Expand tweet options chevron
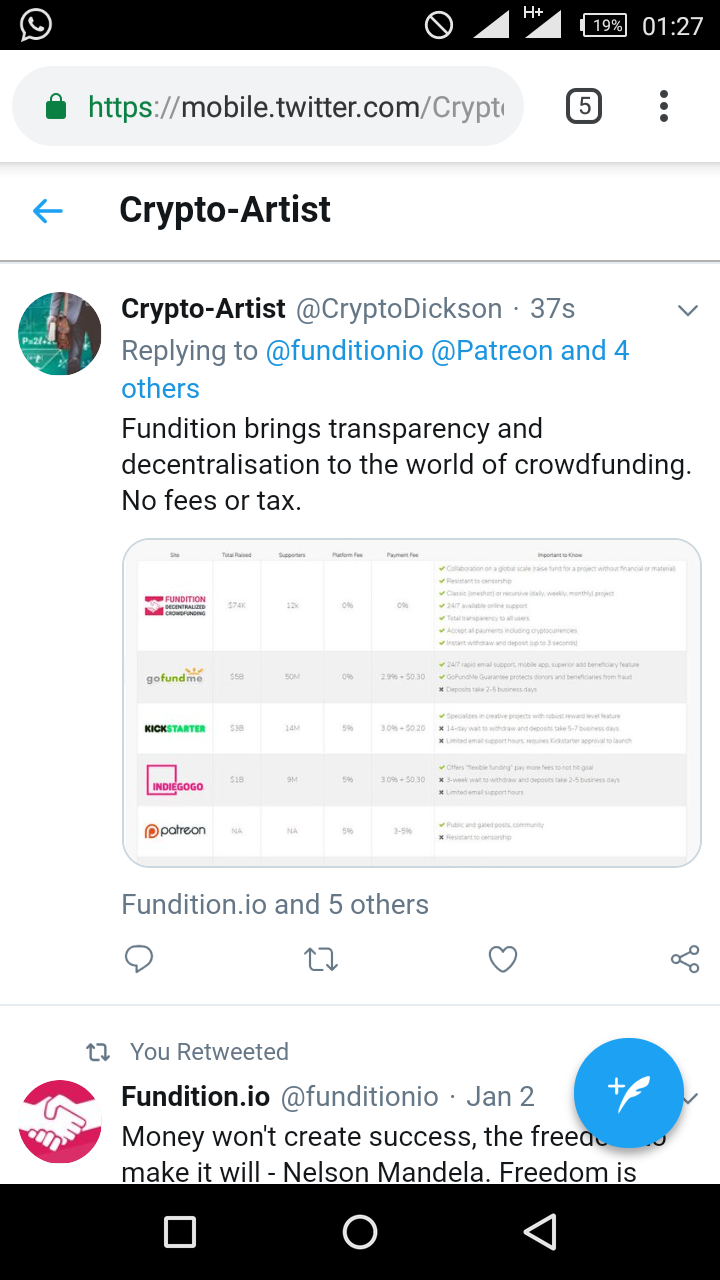This screenshot has height=1280, width=720. [x=687, y=311]
